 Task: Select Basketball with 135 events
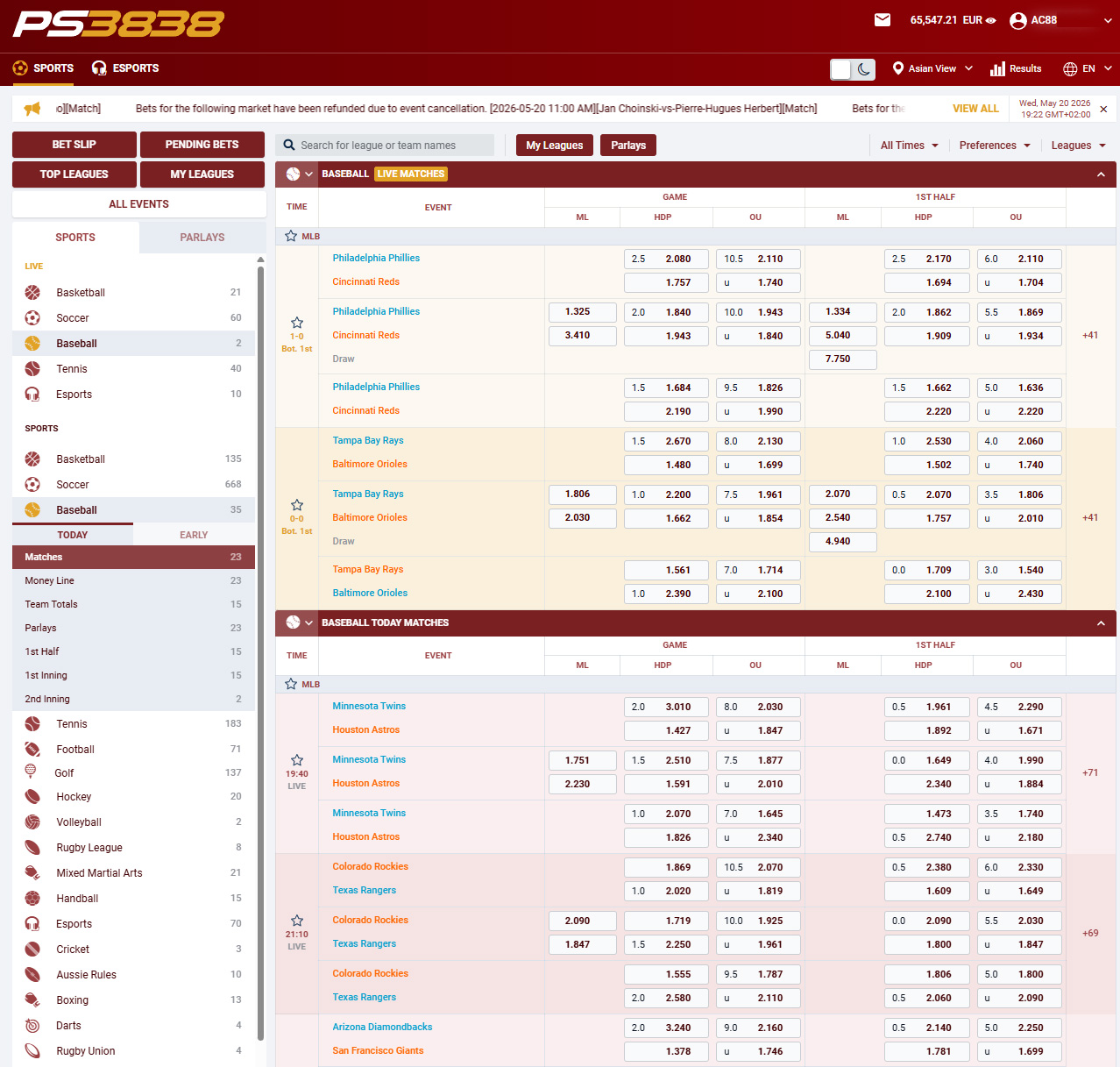(x=133, y=459)
